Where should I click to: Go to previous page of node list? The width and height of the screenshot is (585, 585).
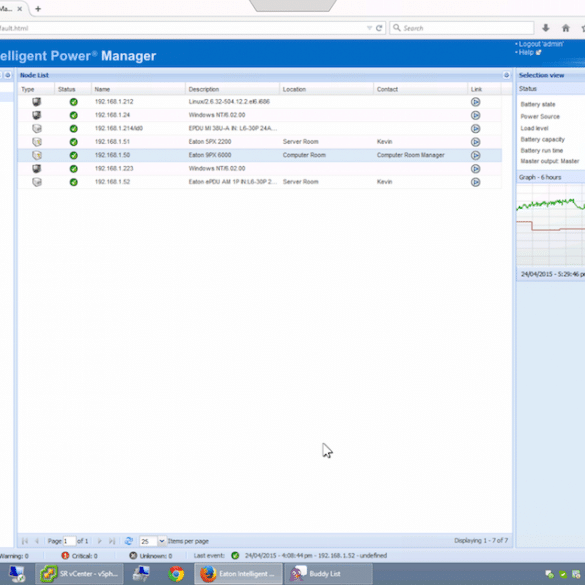[37, 541]
